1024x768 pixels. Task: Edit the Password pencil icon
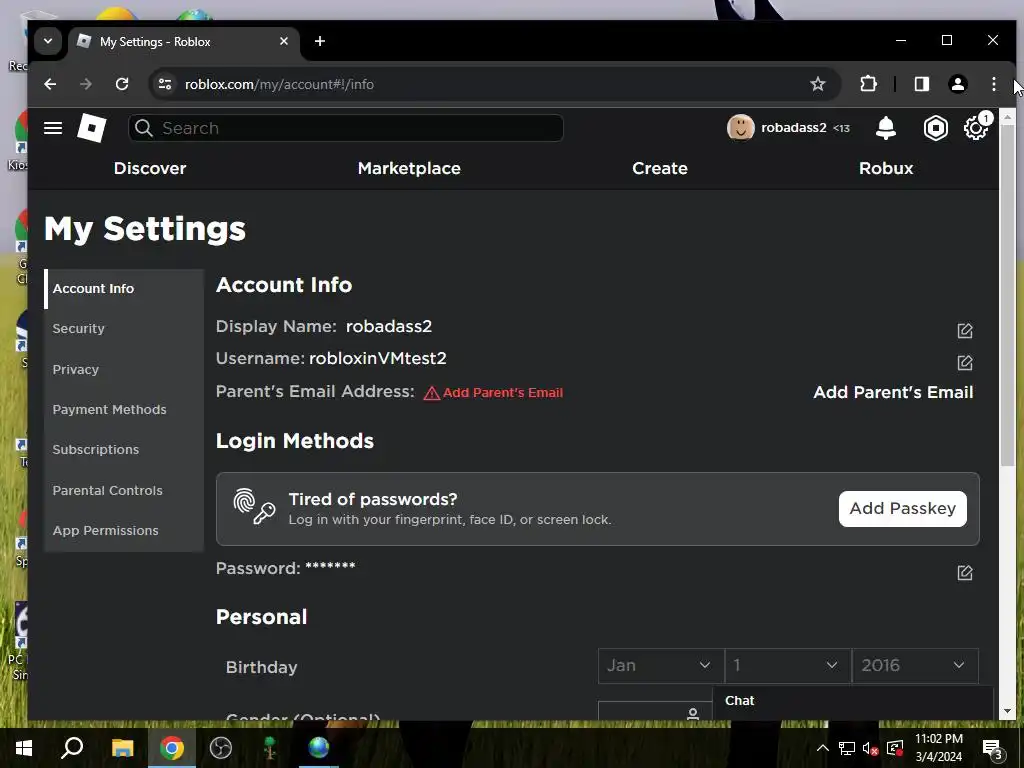tap(965, 573)
